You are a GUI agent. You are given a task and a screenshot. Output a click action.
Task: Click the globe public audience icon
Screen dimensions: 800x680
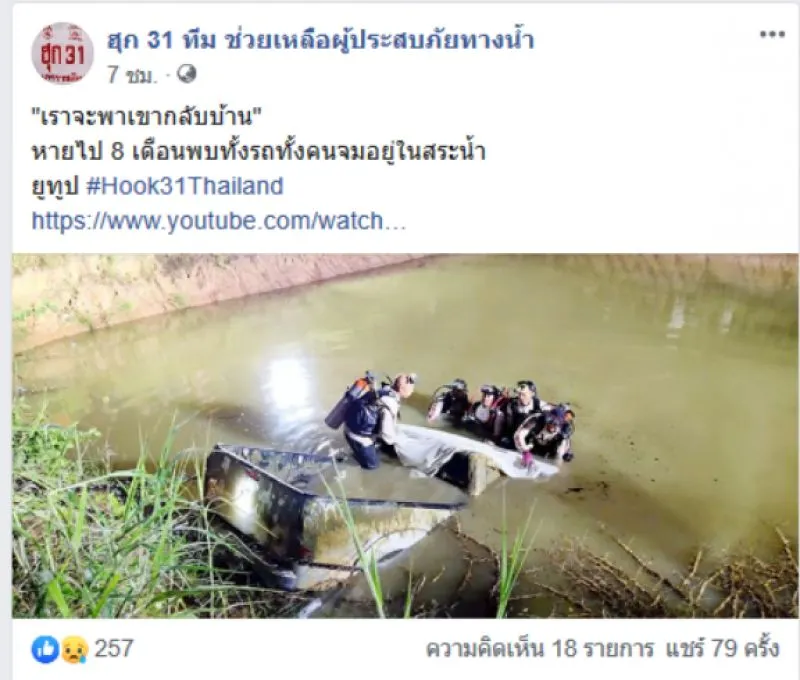point(186,74)
